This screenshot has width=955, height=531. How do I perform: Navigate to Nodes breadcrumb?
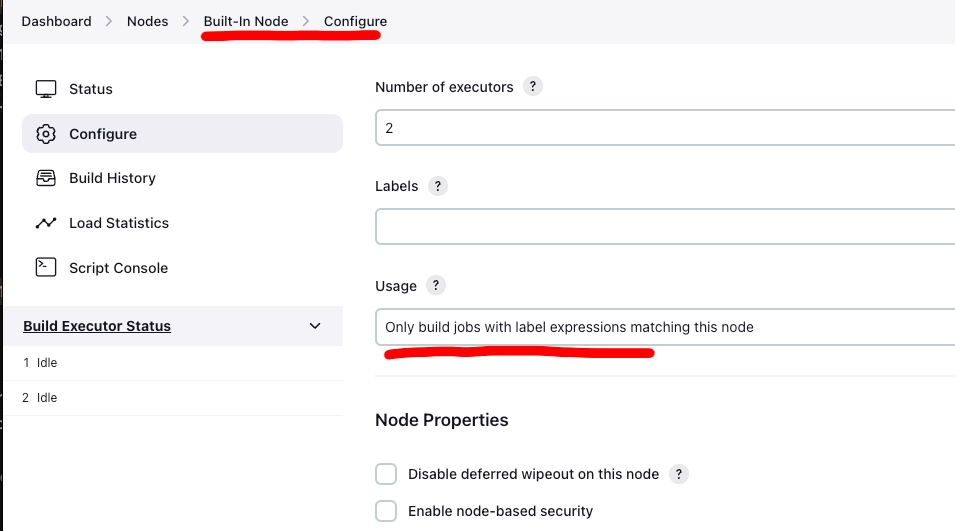[x=147, y=21]
